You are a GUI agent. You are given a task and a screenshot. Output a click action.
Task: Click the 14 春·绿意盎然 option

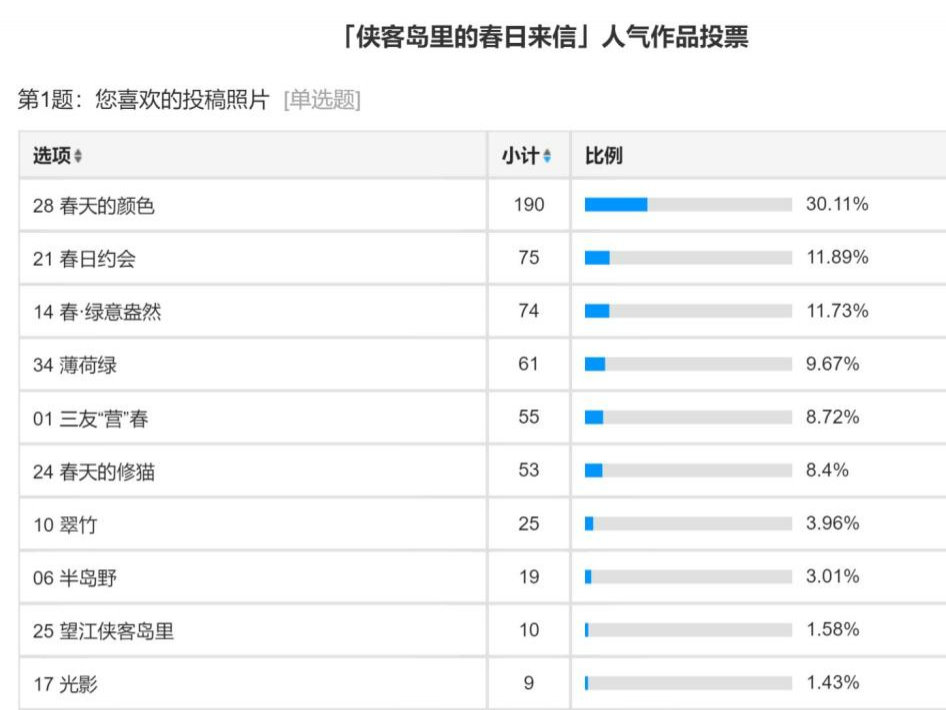click(x=97, y=312)
